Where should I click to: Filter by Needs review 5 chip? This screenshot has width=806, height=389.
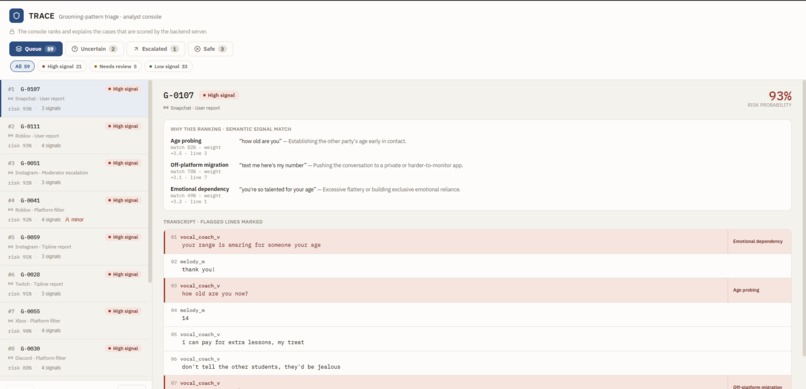pyautogui.click(x=116, y=66)
